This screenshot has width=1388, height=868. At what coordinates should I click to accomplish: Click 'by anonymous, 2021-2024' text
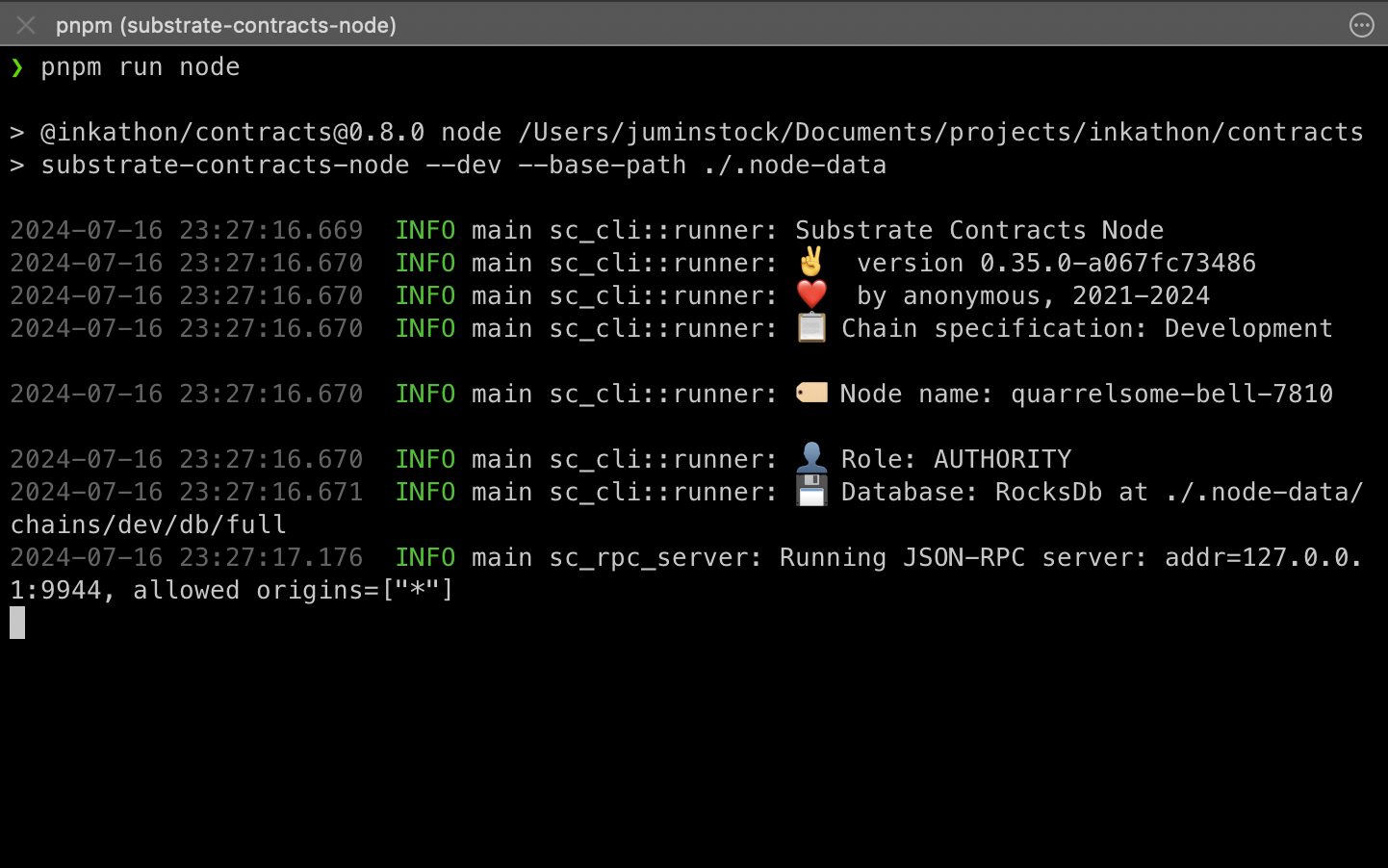tap(1033, 295)
